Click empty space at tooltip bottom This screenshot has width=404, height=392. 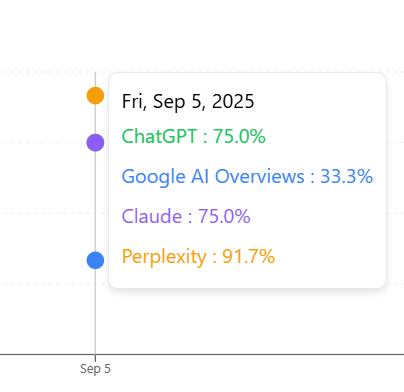pyautogui.click(x=247, y=278)
